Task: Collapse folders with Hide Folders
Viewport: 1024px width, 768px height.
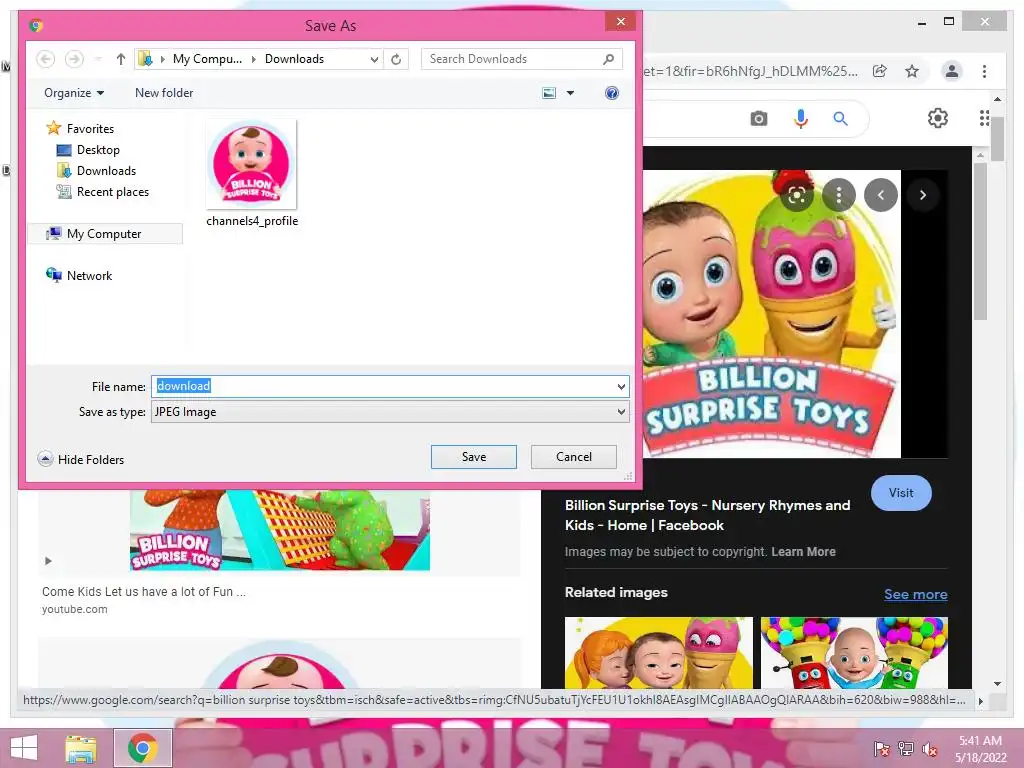Action: (81, 459)
